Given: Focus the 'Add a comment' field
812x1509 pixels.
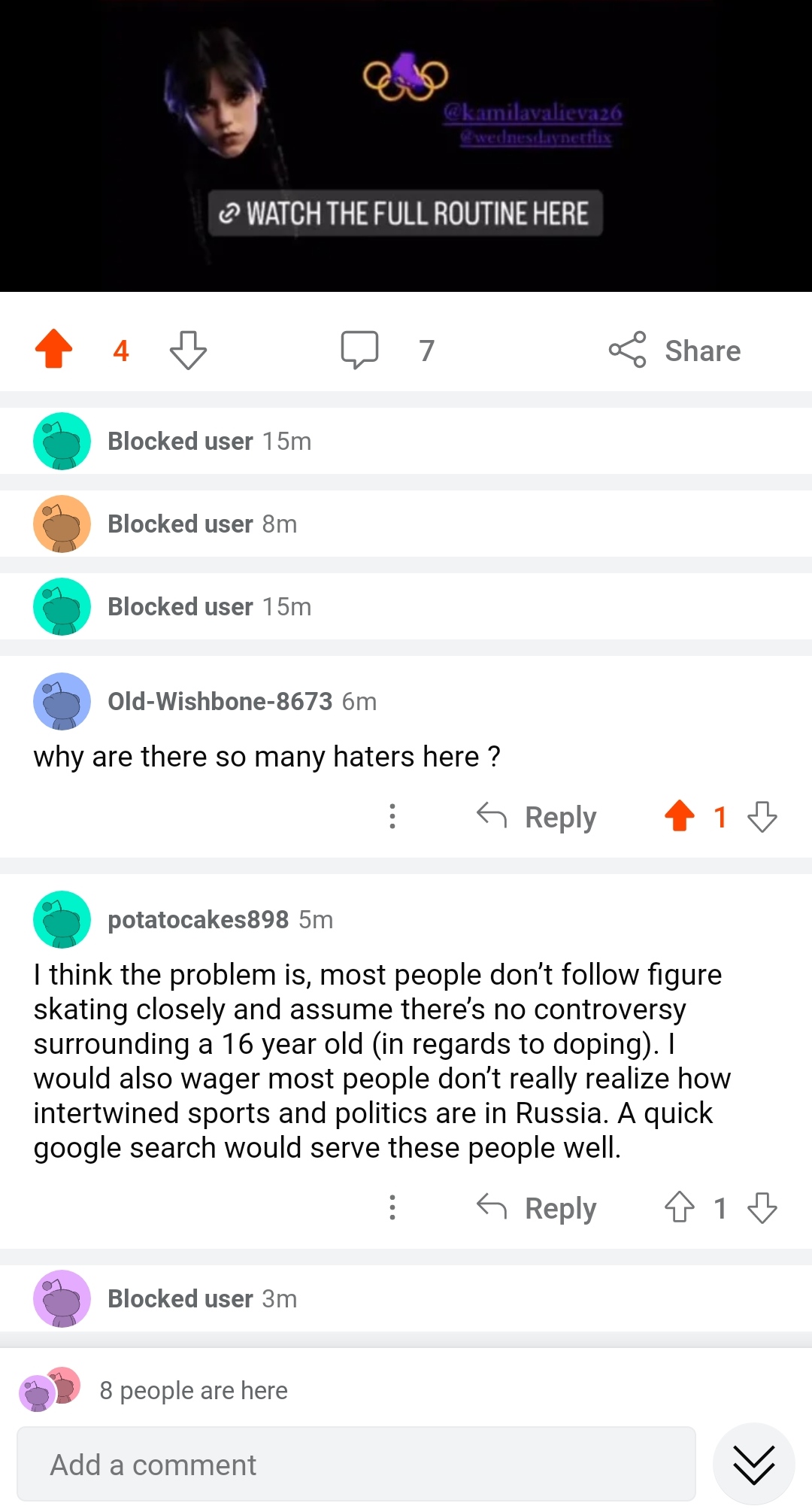Looking at the screenshot, I should point(356,1465).
